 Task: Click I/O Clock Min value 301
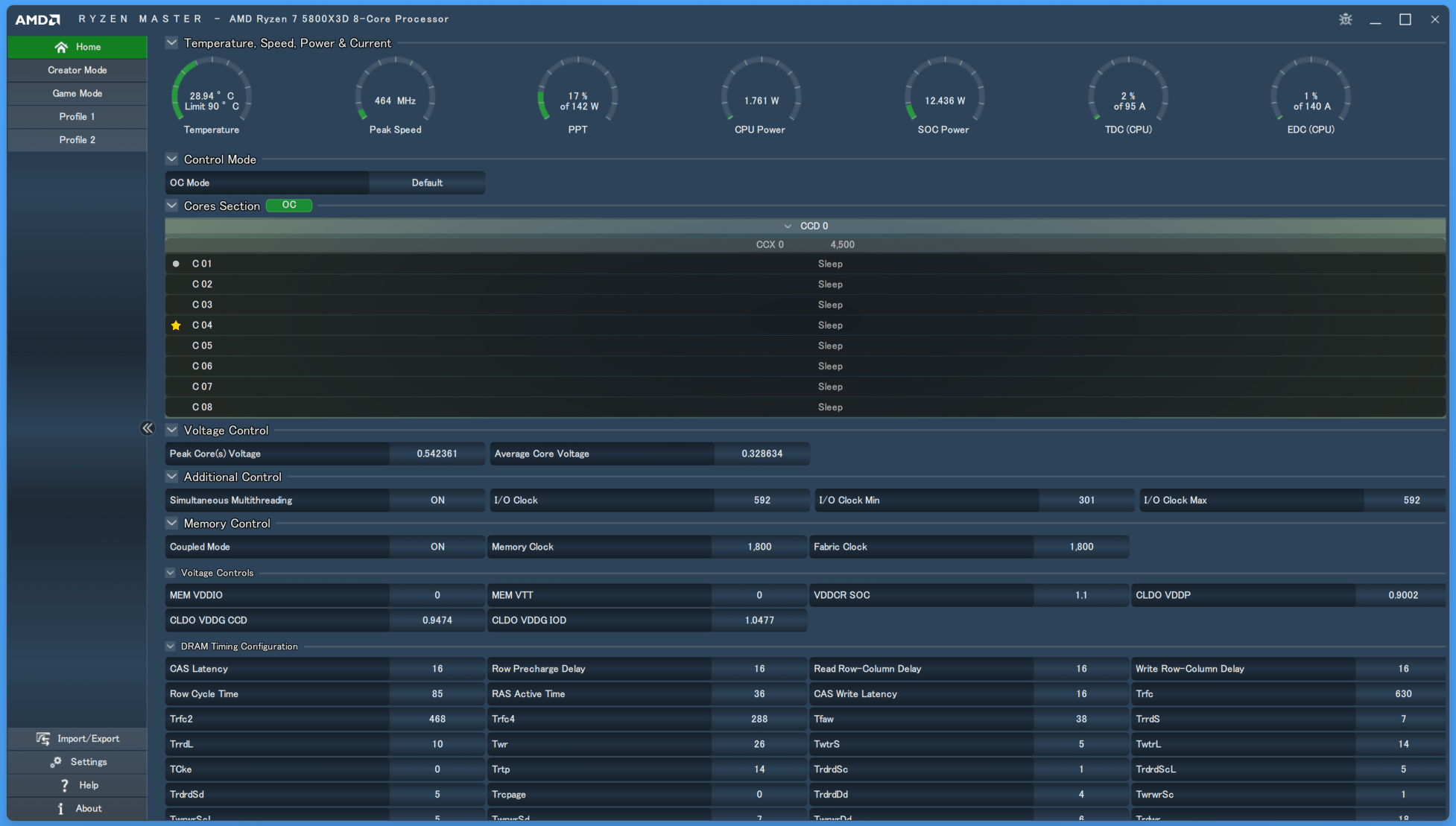pyautogui.click(x=1086, y=500)
